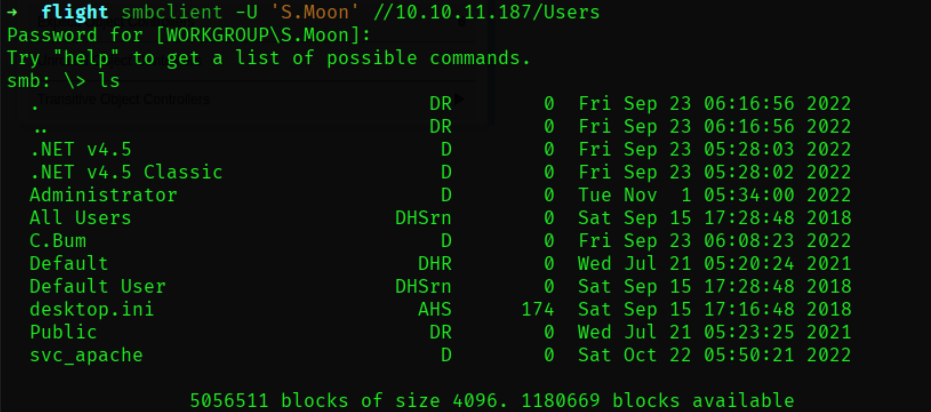Select the faint Transitive Object Controllers entry
Image resolution: width=931 pixels, height=412 pixels.
click(124, 99)
